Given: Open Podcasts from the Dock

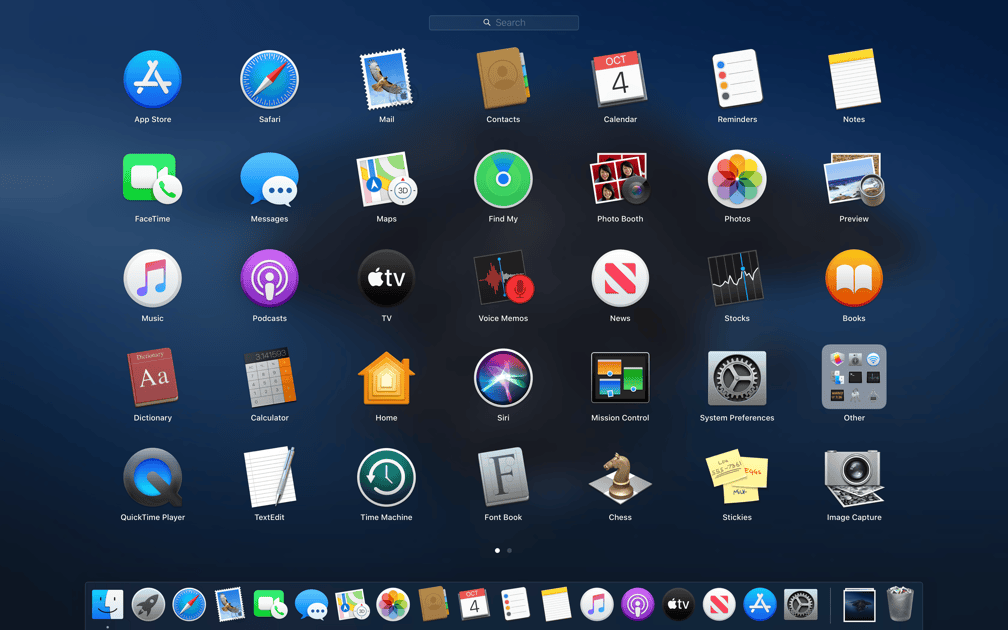Looking at the screenshot, I should (637, 605).
